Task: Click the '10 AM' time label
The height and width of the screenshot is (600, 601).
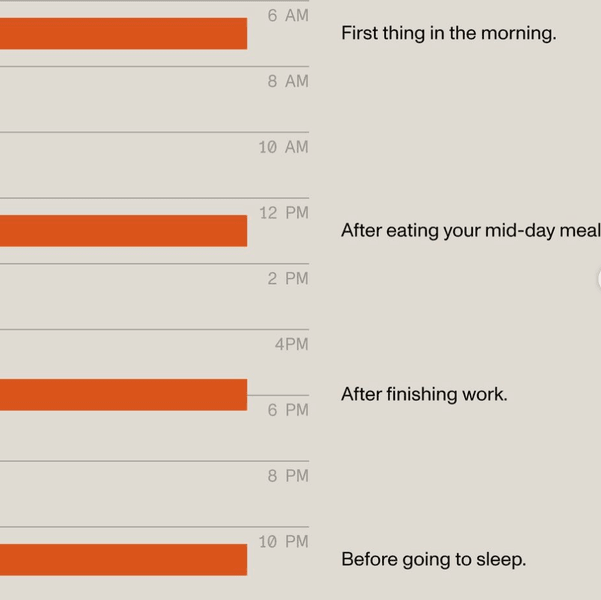Action: point(283,147)
